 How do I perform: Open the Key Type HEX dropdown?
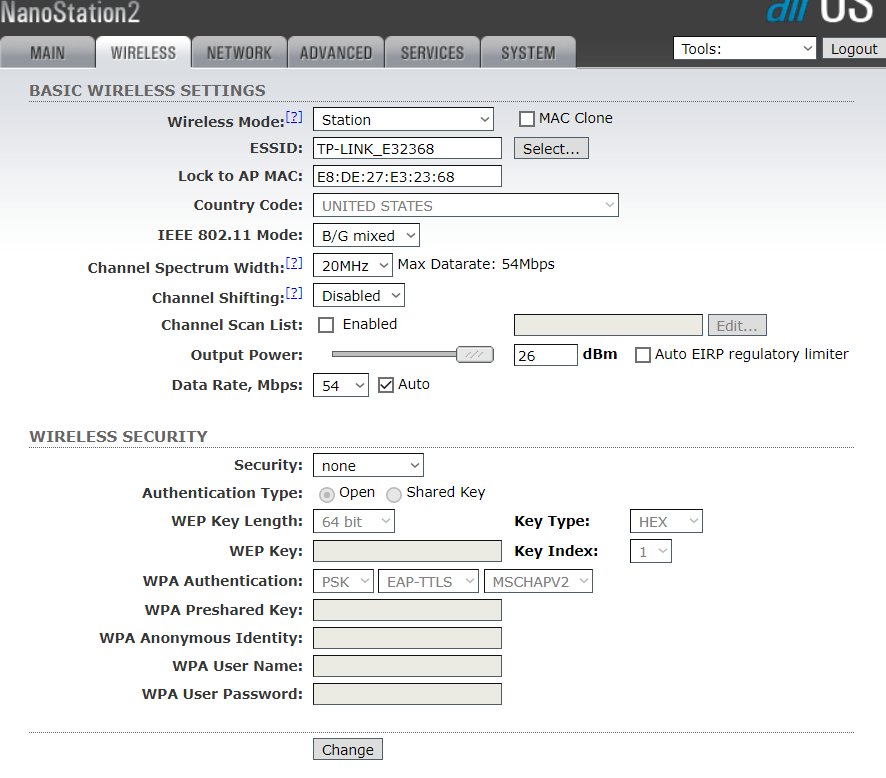(666, 521)
